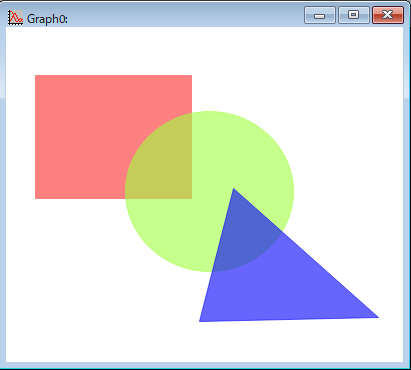Click the bottom-left corner of the red rectangle
The image size is (411, 370).
click(x=35, y=199)
